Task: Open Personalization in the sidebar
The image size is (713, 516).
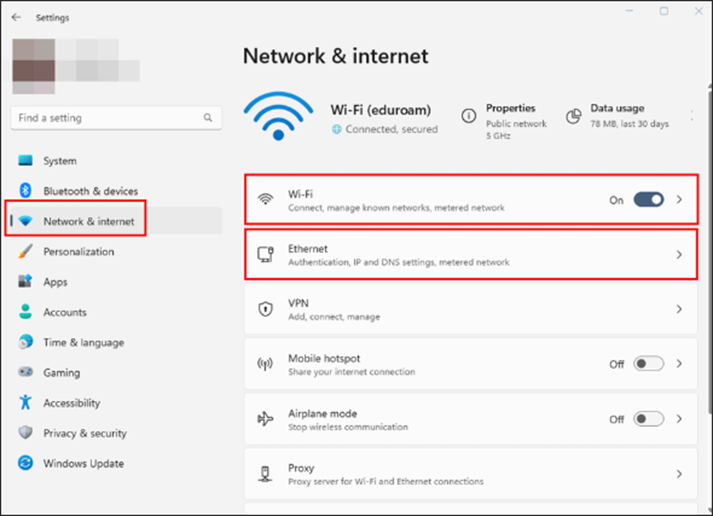Action: click(79, 252)
